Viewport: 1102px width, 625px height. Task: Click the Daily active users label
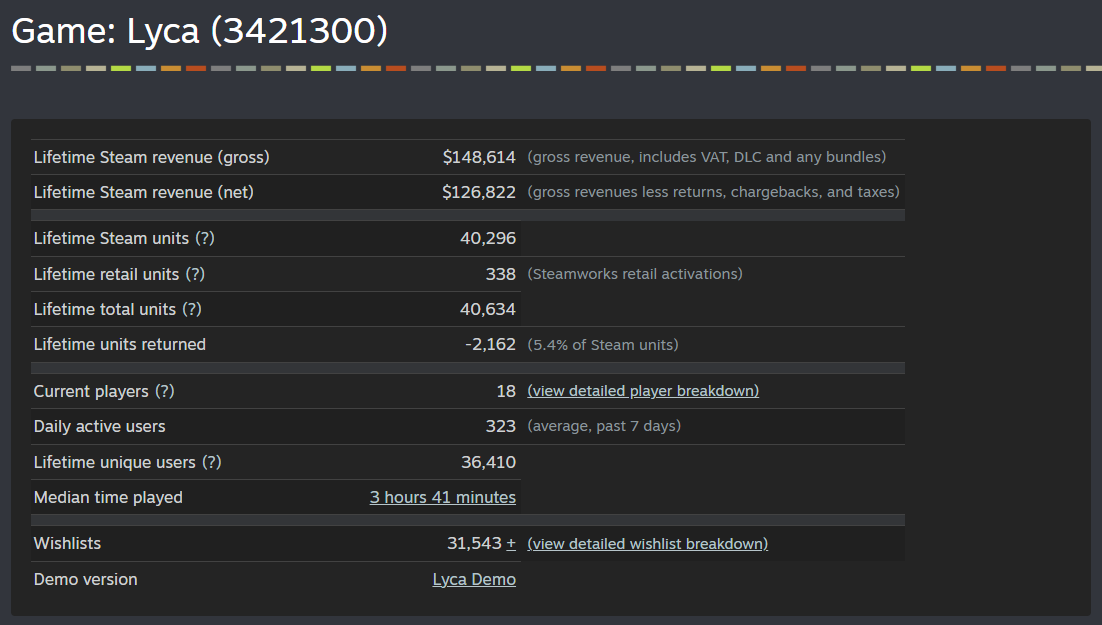99,426
